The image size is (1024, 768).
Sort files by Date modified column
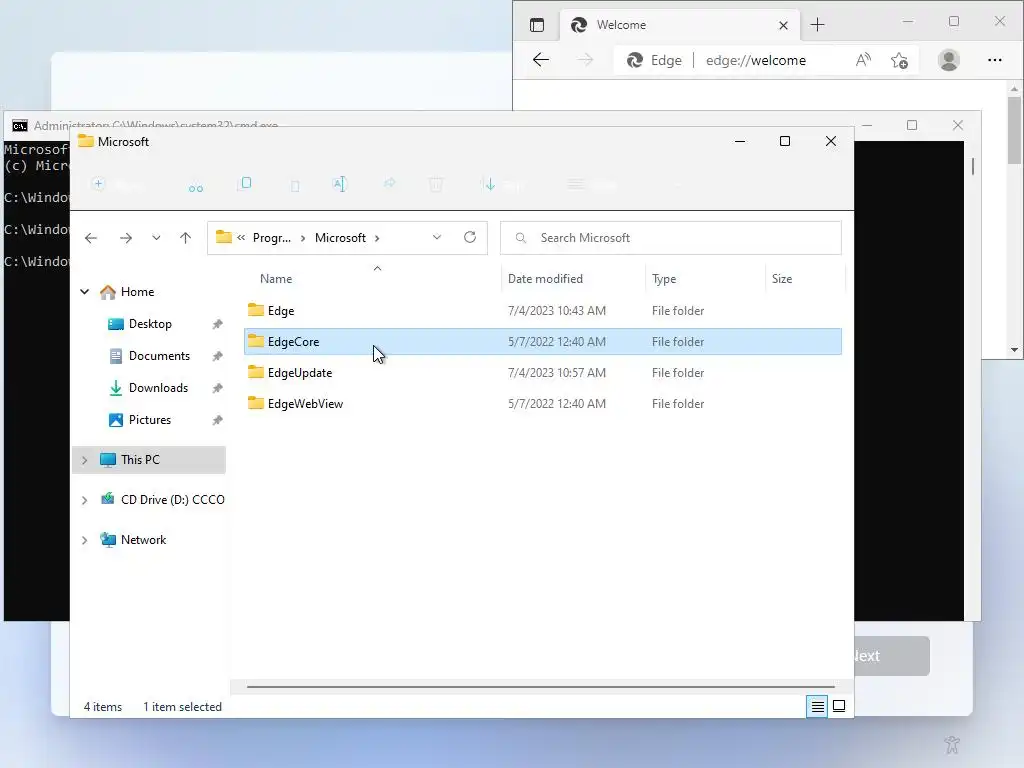[545, 279]
